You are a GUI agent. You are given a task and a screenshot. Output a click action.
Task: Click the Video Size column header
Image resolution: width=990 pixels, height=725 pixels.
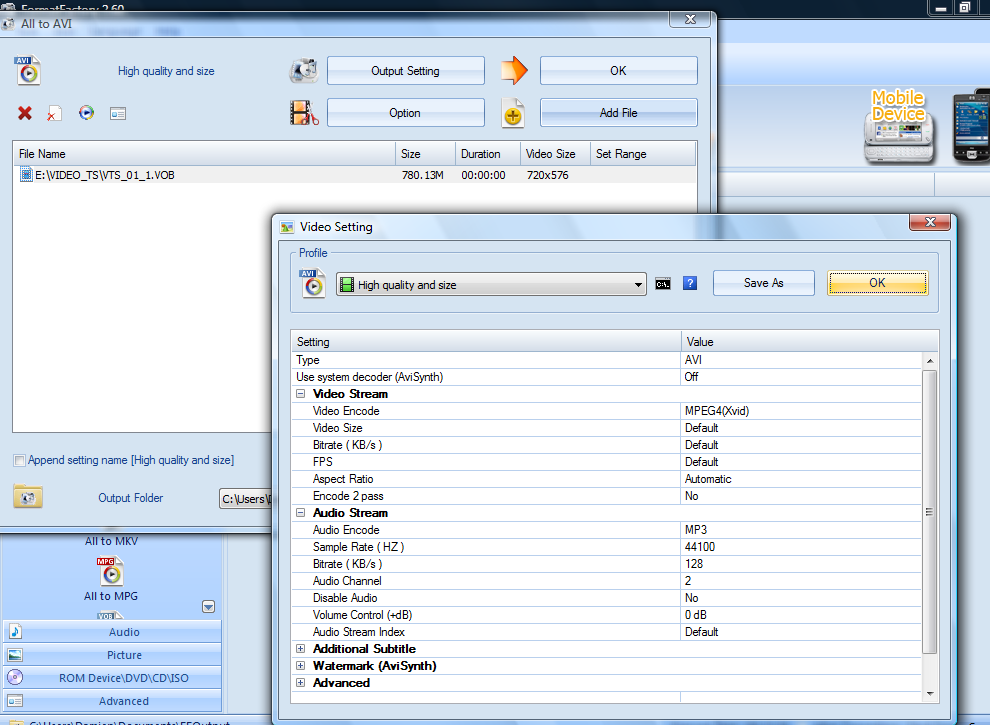tap(555, 154)
